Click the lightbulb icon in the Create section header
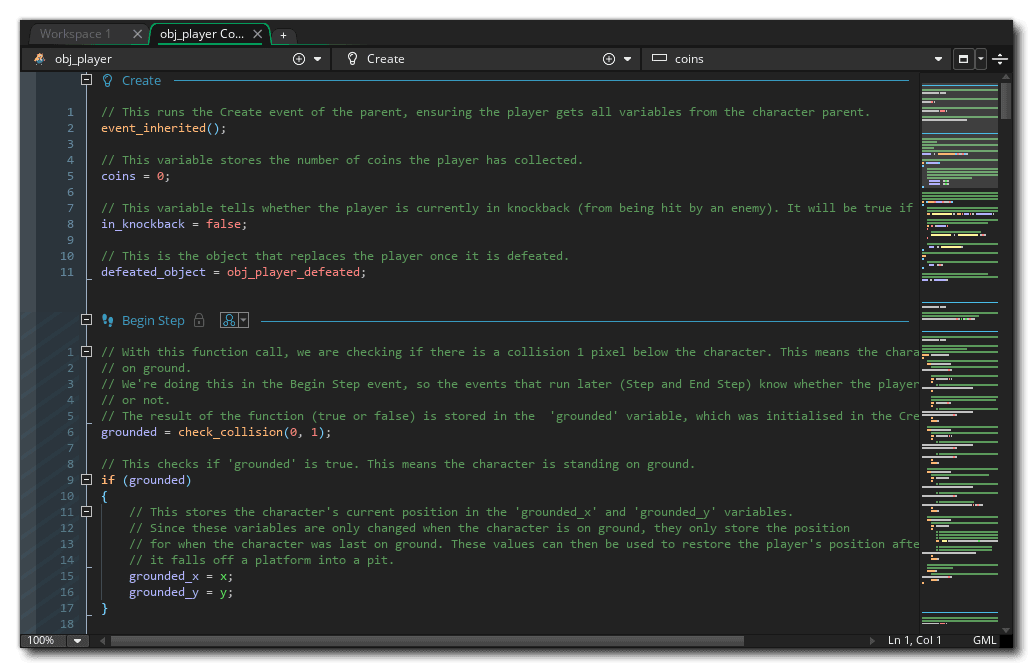1033x668 pixels. coord(107,80)
